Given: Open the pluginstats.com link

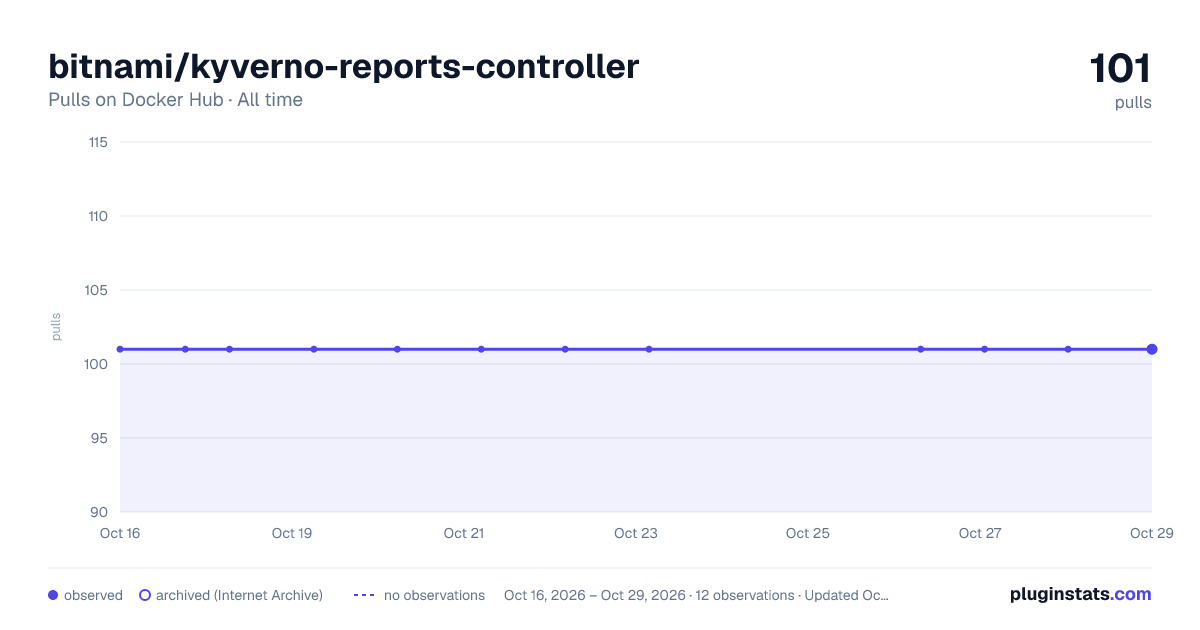Looking at the screenshot, I should pos(1081,594).
